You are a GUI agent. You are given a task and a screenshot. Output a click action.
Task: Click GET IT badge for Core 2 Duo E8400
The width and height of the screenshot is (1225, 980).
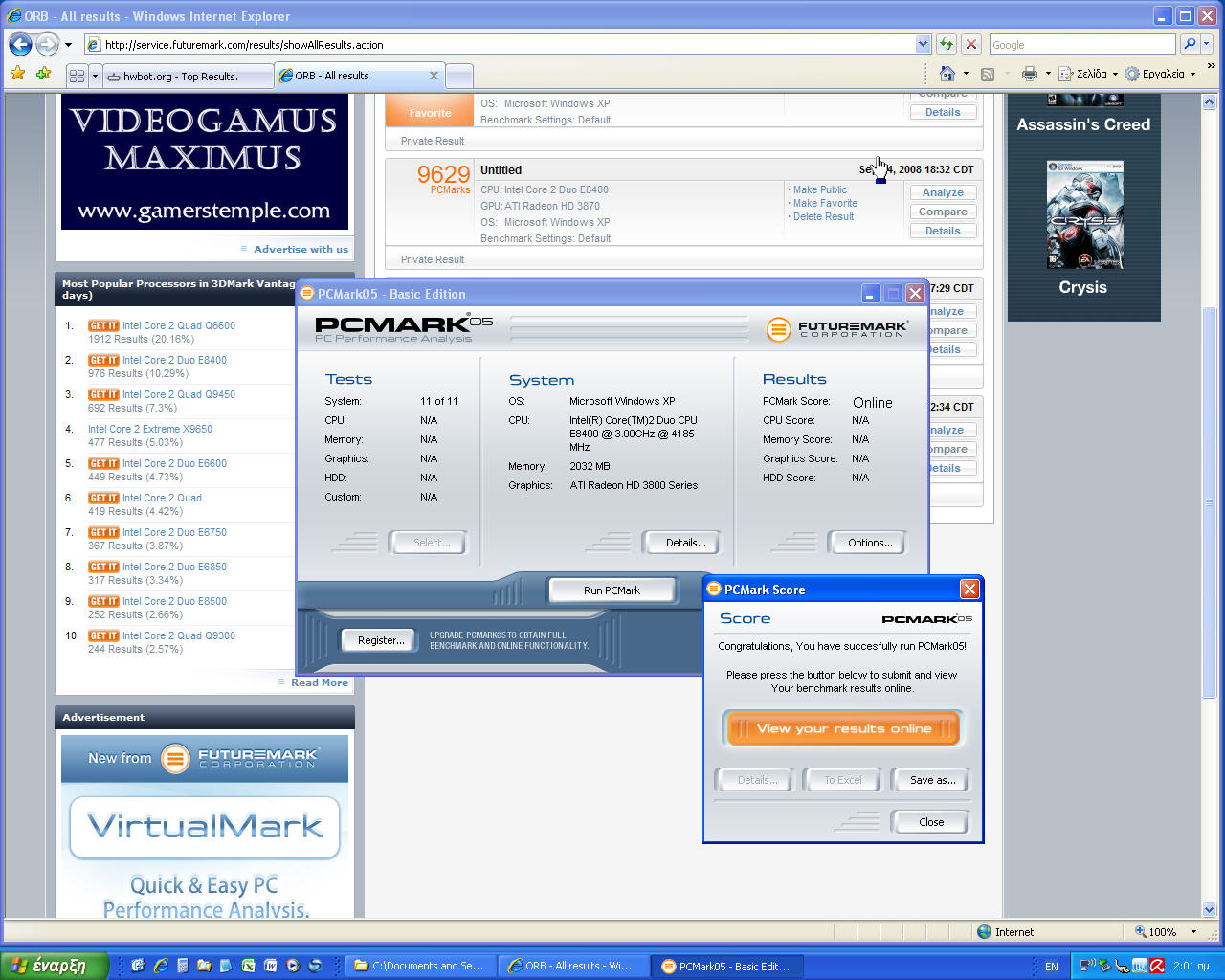103,360
